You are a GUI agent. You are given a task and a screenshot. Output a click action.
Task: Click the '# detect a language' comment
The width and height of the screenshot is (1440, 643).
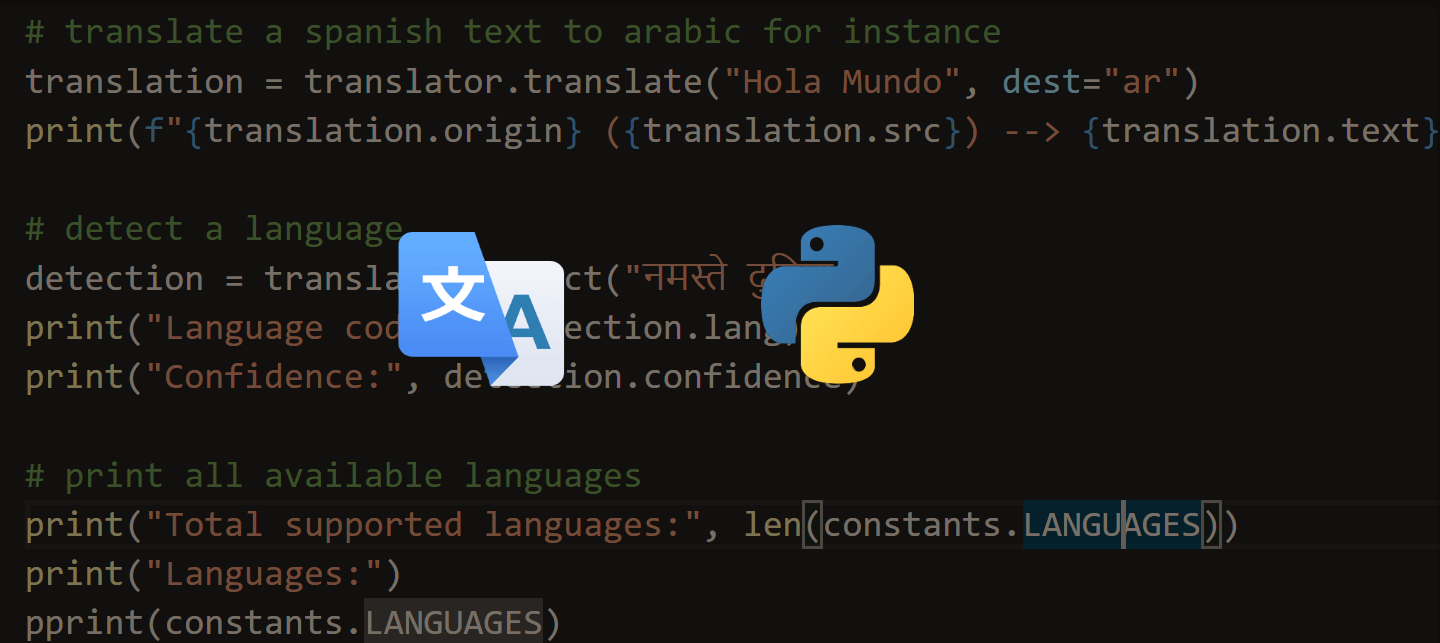[213, 228]
